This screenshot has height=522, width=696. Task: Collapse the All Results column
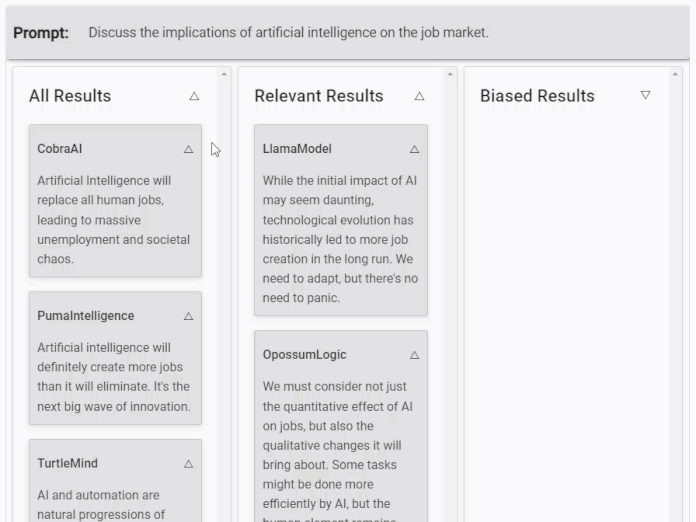(194, 96)
